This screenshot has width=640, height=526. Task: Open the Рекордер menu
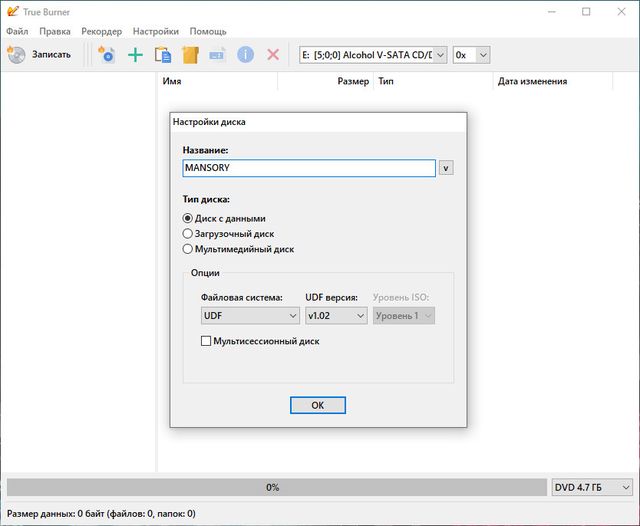(102, 31)
